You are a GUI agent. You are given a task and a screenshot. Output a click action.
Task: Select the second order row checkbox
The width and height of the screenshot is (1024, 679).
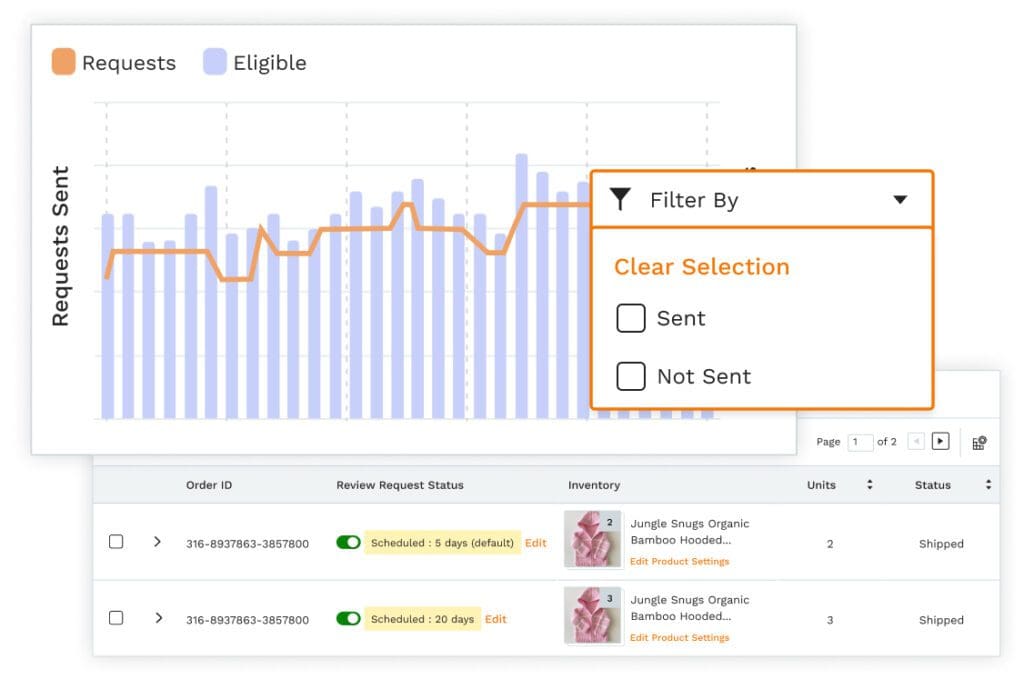pyautogui.click(x=116, y=618)
